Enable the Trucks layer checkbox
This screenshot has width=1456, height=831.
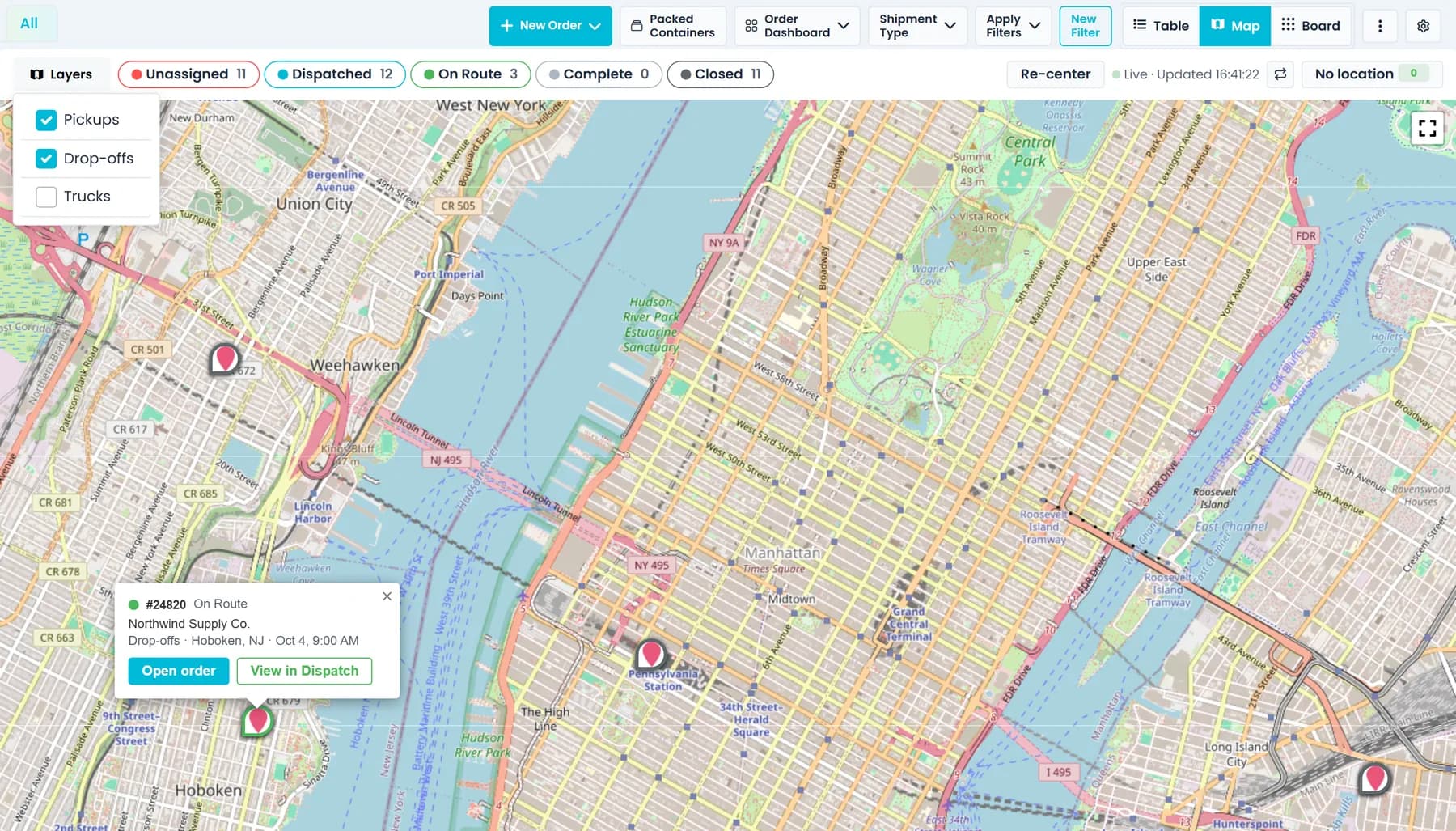pos(46,197)
